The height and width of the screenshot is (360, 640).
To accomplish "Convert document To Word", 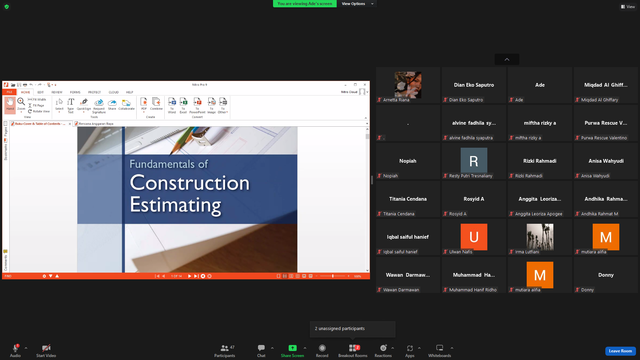I will (172, 105).
